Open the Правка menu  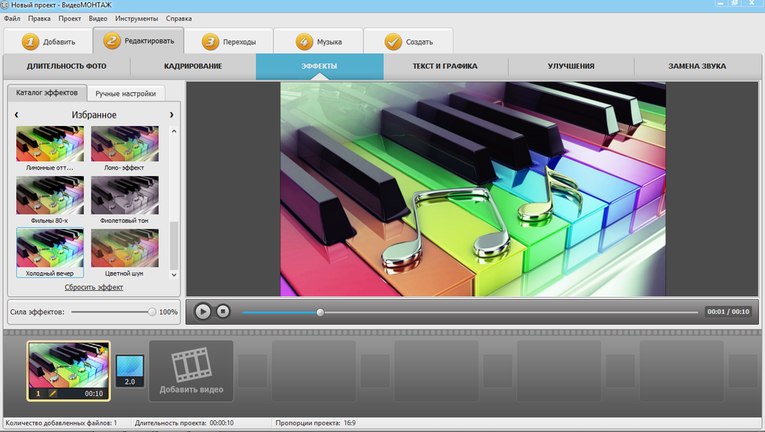point(39,19)
